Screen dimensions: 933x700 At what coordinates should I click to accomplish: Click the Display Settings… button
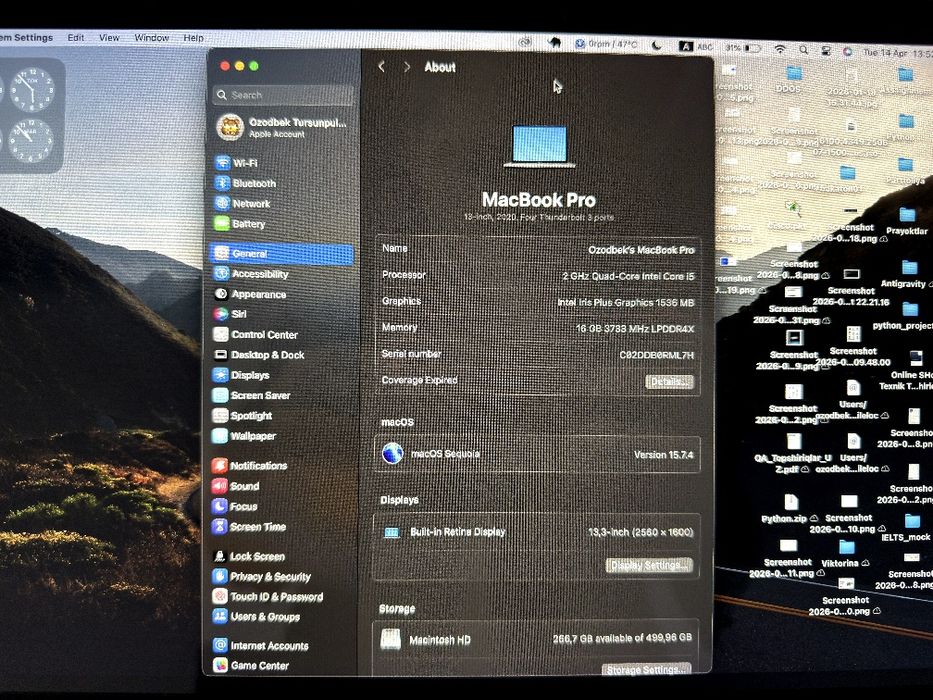coord(649,565)
